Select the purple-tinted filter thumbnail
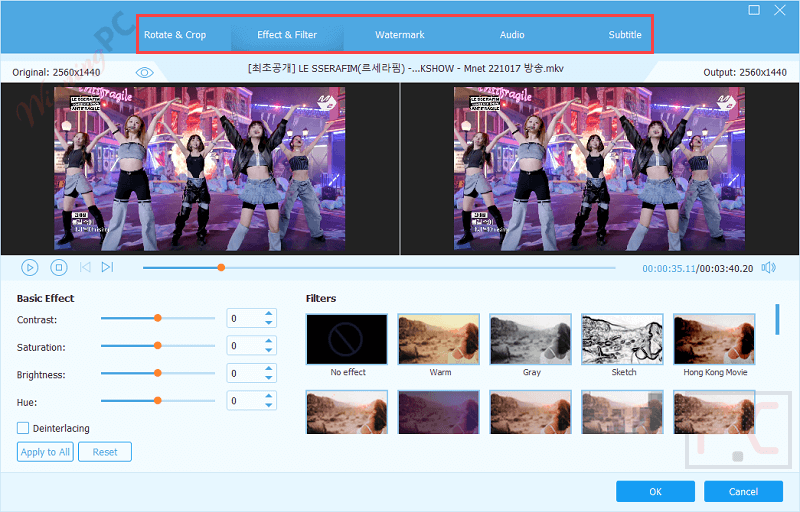Viewport: 800px width, 512px height. click(x=439, y=412)
